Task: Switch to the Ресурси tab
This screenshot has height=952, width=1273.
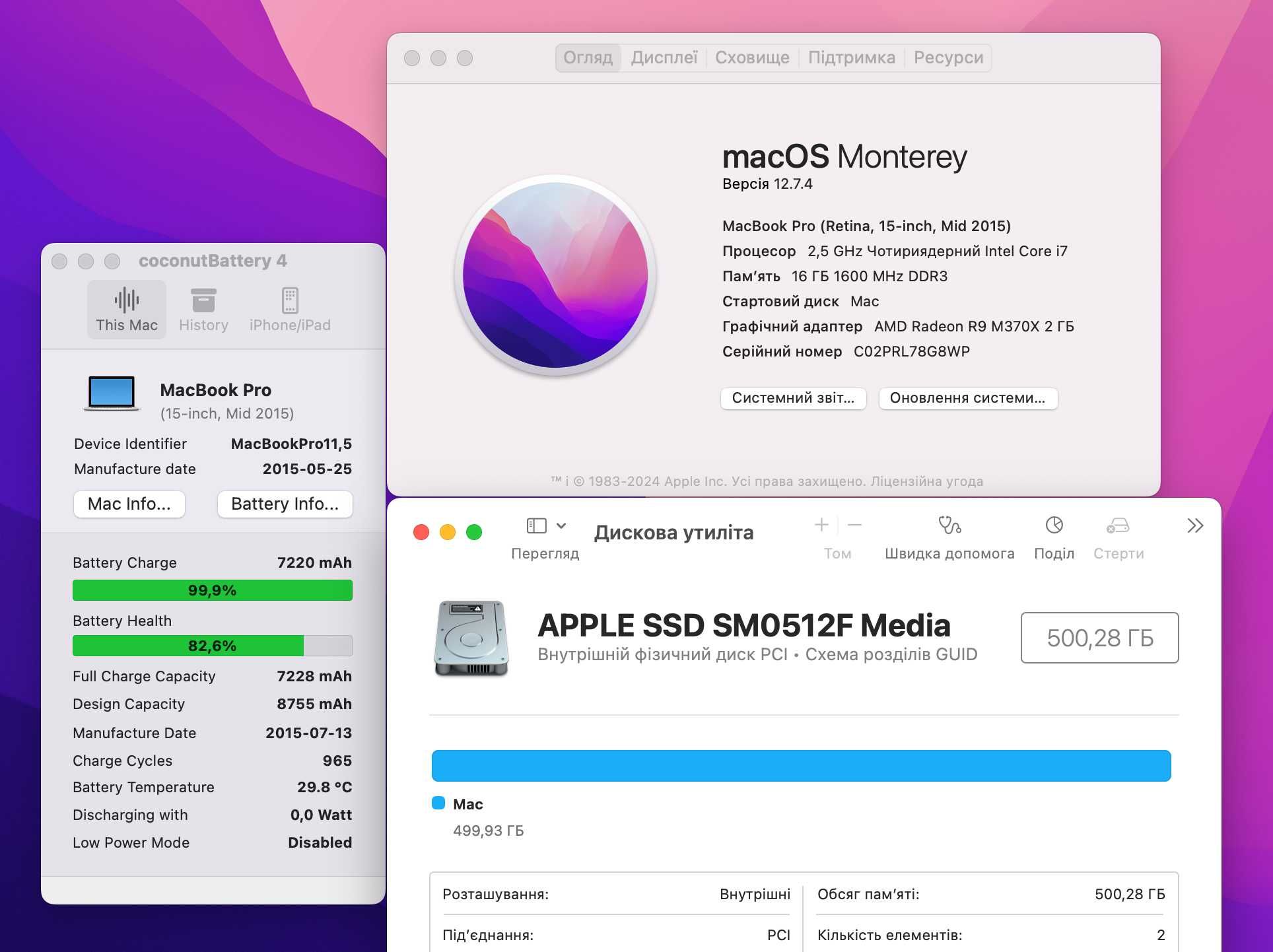Action: (948, 57)
